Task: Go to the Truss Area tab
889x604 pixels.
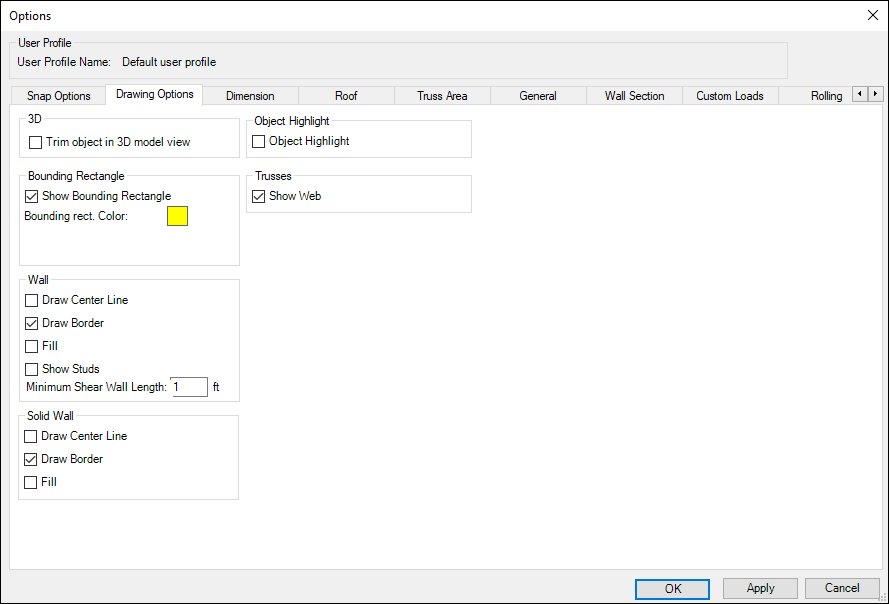Action: (x=442, y=96)
